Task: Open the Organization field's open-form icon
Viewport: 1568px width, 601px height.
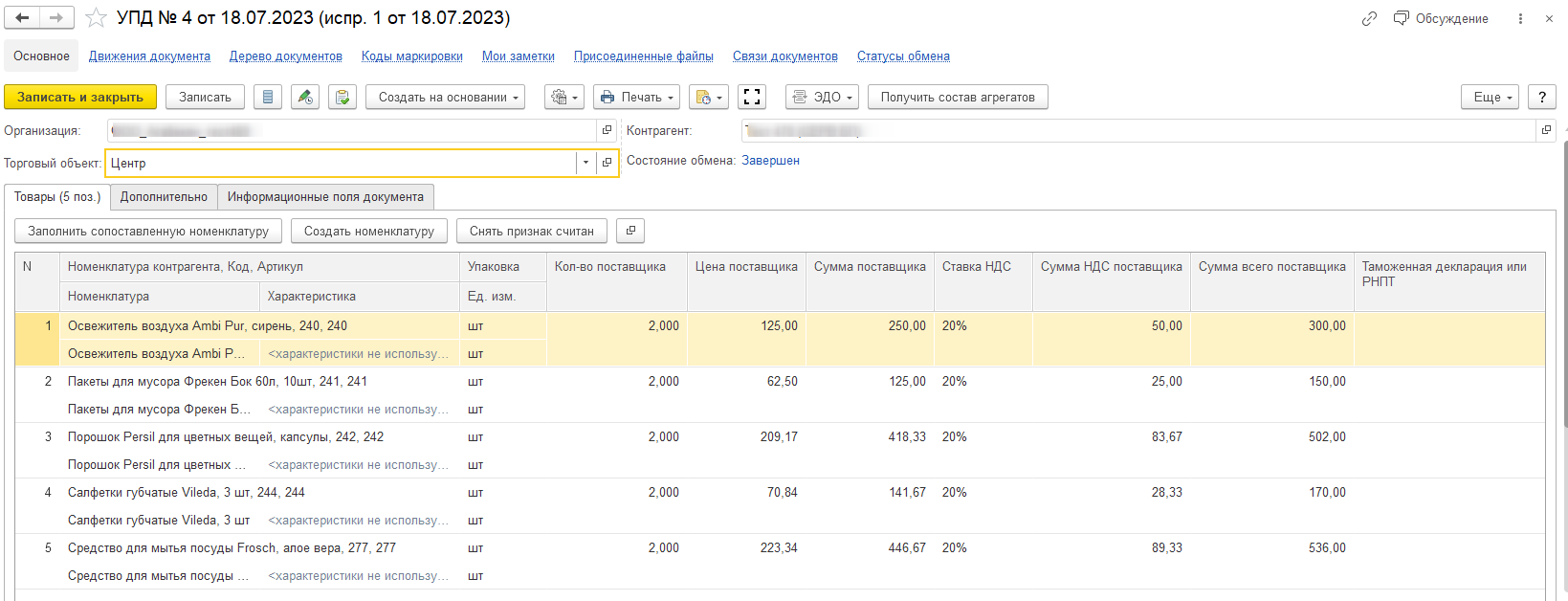Action: (607, 130)
